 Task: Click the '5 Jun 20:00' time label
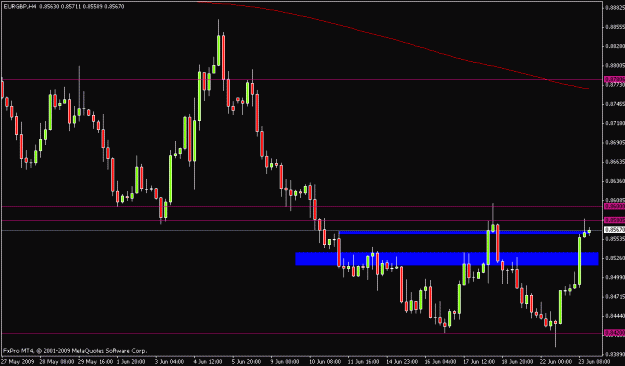[247, 362]
